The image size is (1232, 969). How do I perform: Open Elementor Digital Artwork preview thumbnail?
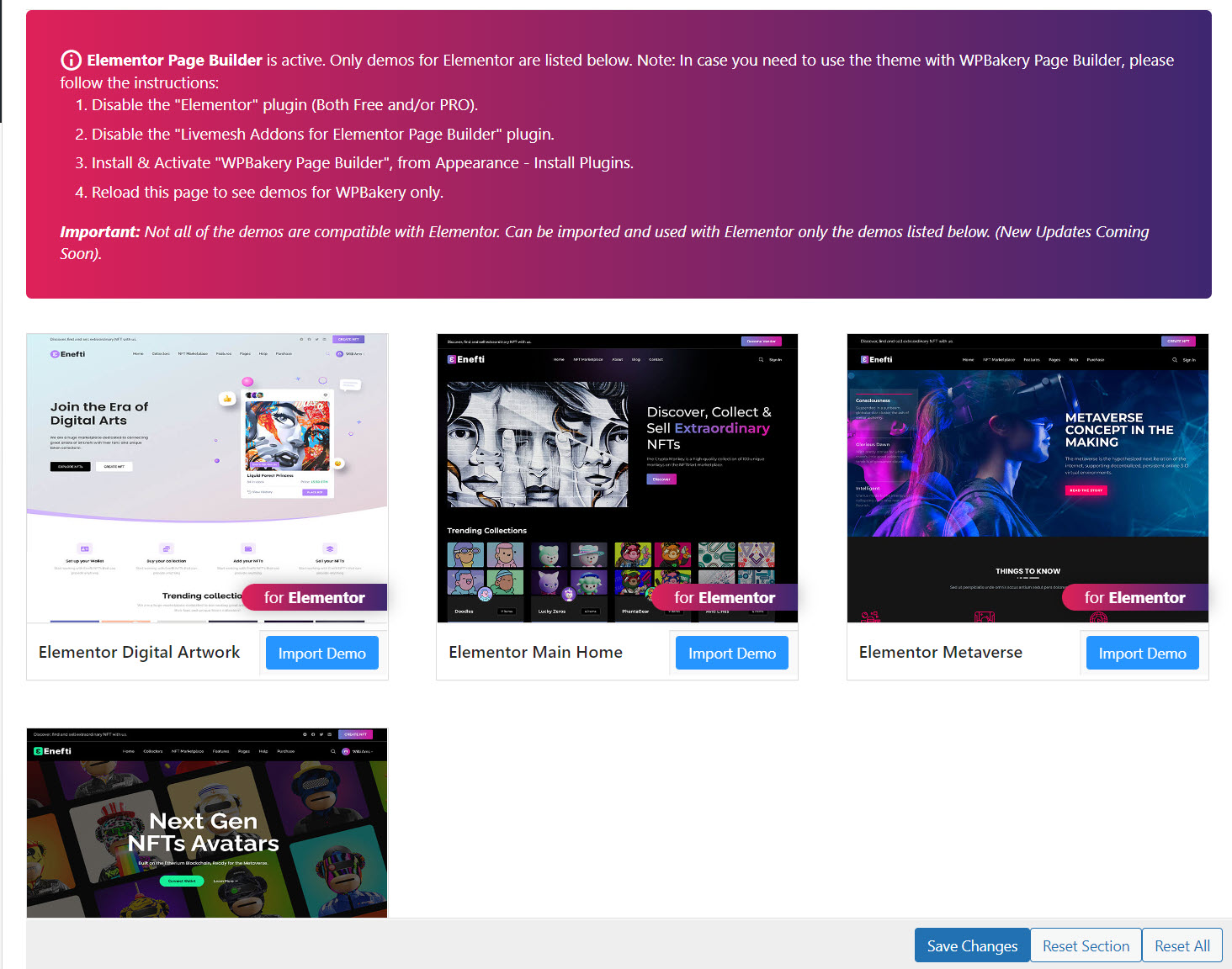(207, 478)
